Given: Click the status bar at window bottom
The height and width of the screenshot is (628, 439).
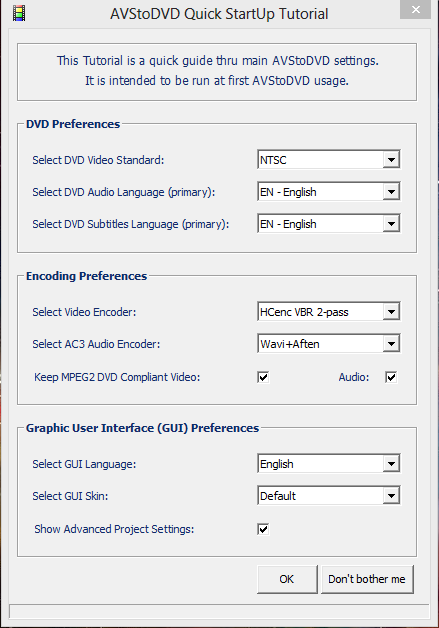Looking at the screenshot, I should [x=219, y=612].
